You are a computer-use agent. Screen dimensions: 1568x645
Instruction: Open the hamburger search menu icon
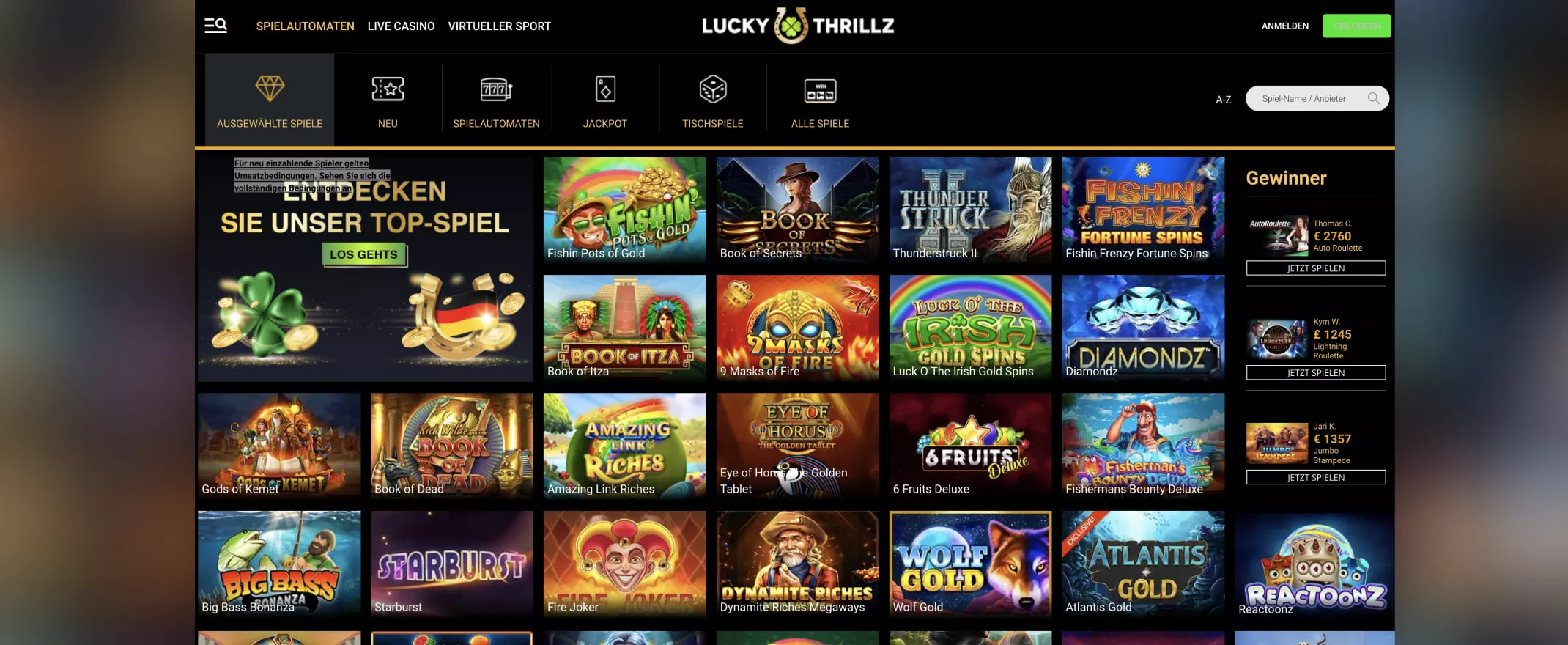point(215,26)
